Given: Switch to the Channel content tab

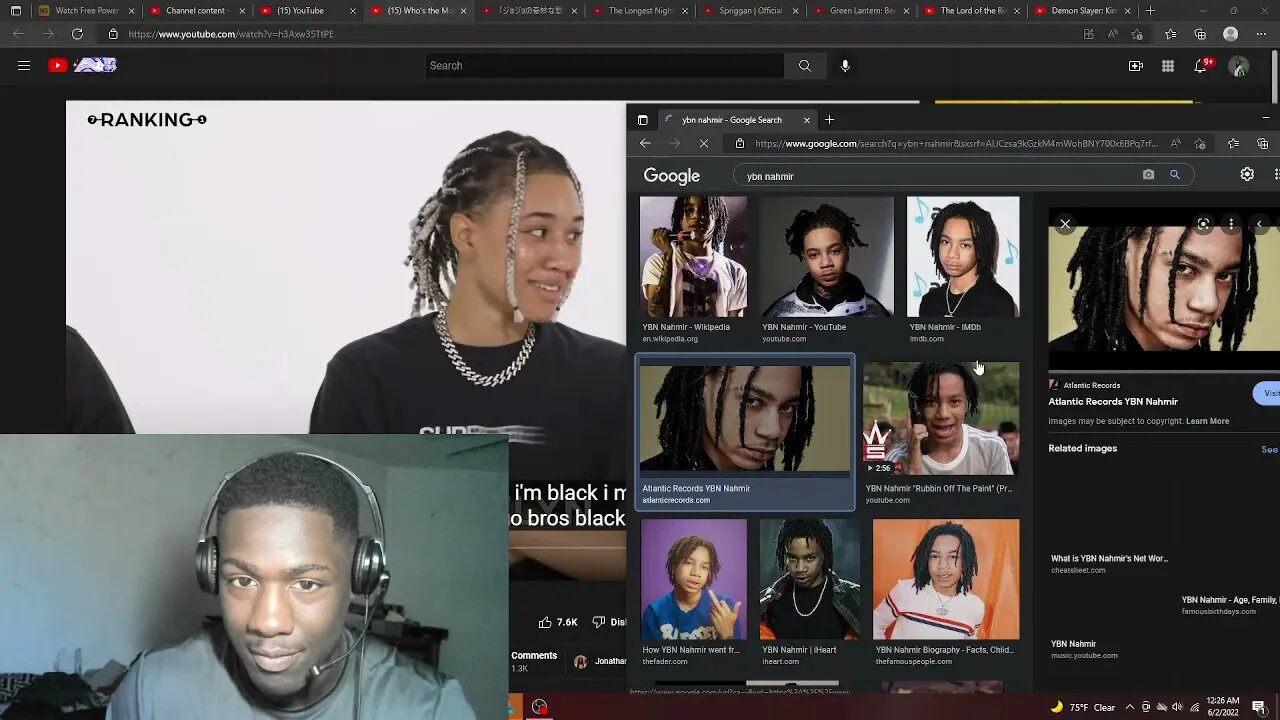Looking at the screenshot, I should click(x=195, y=11).
